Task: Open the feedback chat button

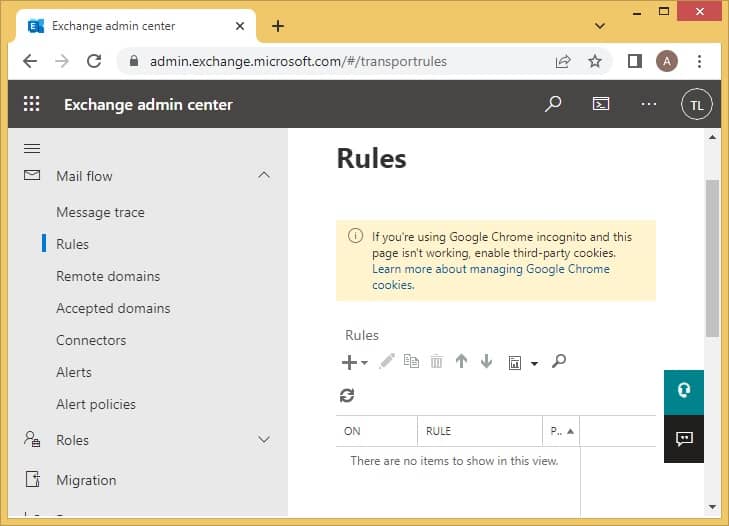Action: (683, 439)
